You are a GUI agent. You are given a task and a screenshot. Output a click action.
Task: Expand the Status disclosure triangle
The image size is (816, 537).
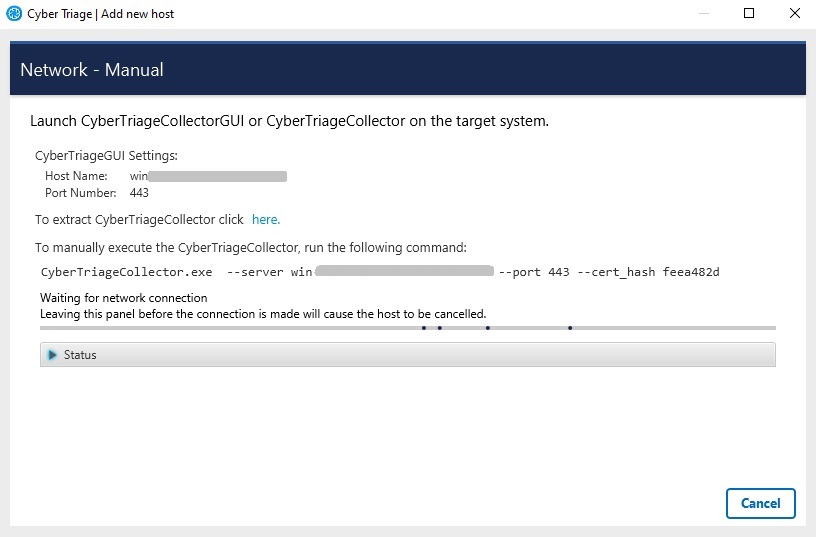[52, 355]
